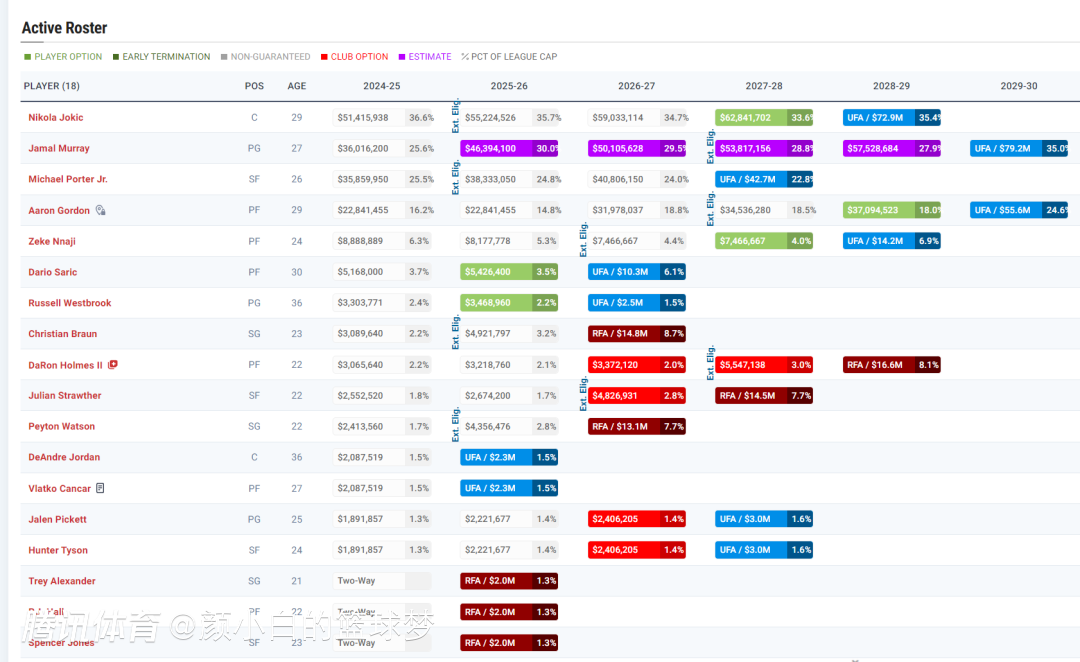The image size is (1080, 662).
Task: Click the red icon beside DaRon Holmes II
Action: [x=113, y=365]
